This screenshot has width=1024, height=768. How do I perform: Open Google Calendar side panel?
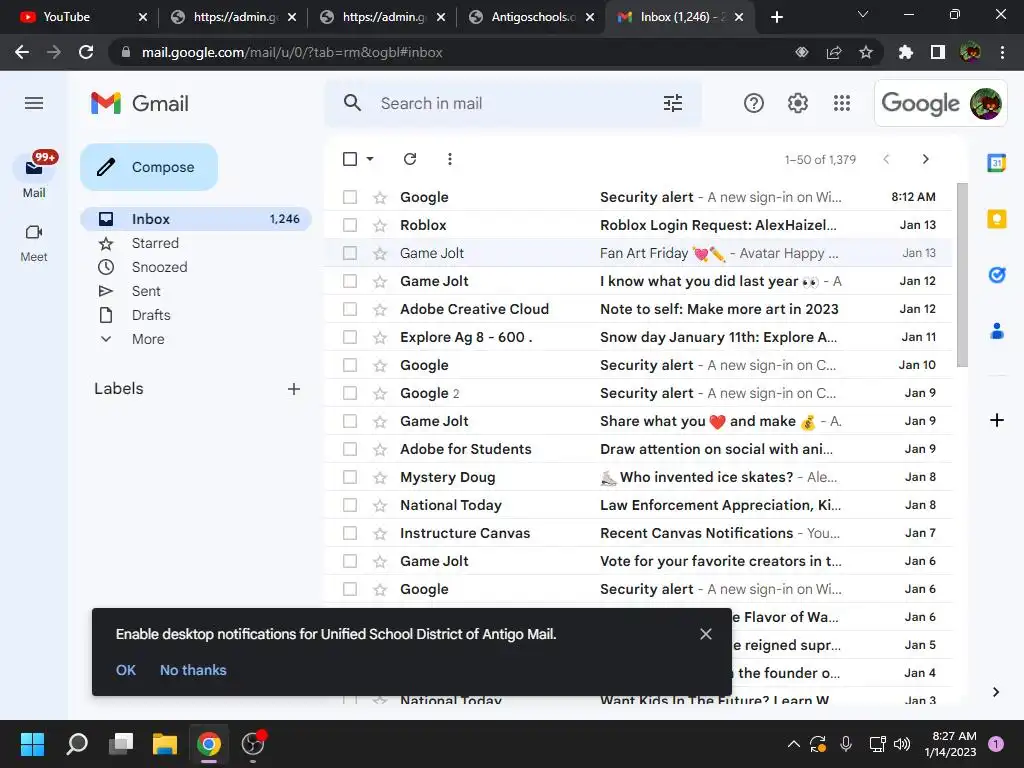997,163
